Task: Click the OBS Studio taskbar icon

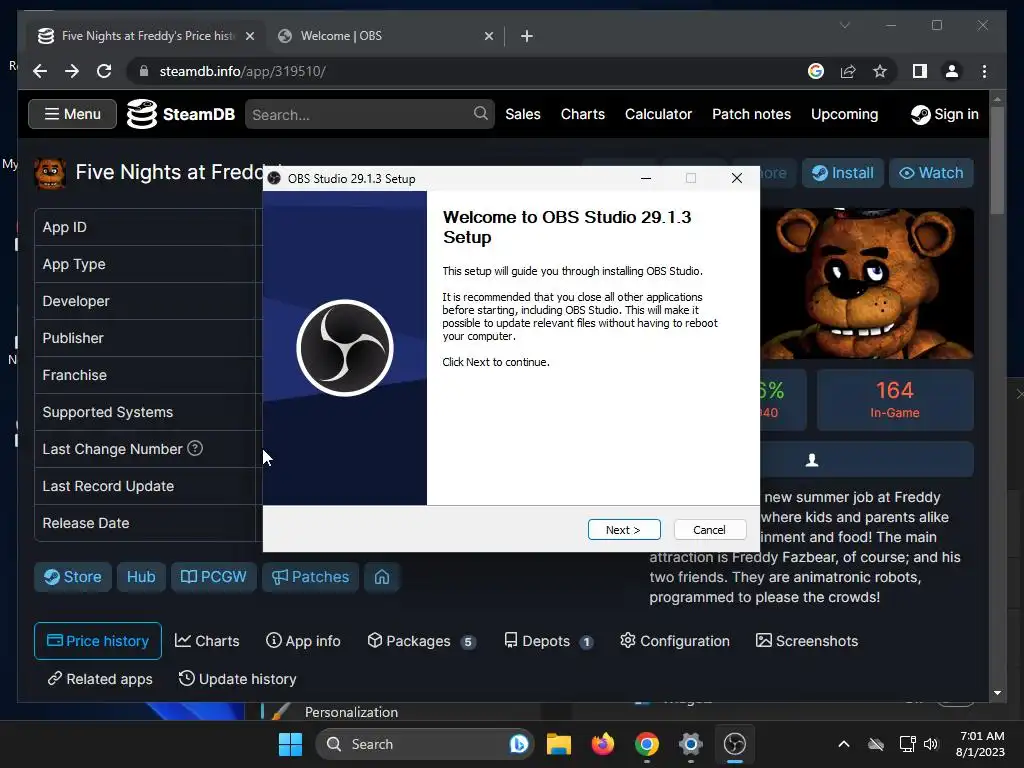Action: [x=735, y=744]
